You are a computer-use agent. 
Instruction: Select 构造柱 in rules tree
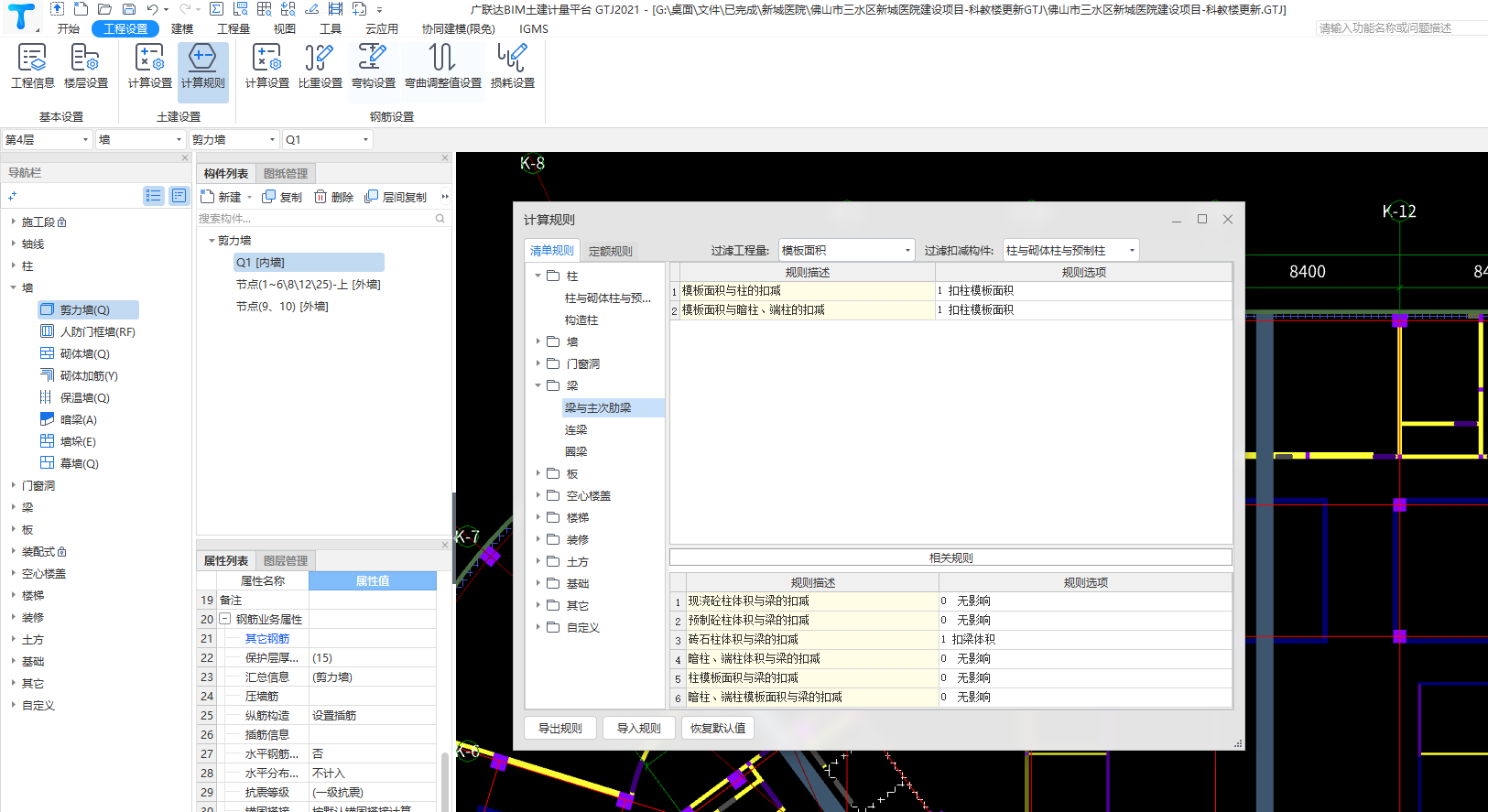(581, 319)
